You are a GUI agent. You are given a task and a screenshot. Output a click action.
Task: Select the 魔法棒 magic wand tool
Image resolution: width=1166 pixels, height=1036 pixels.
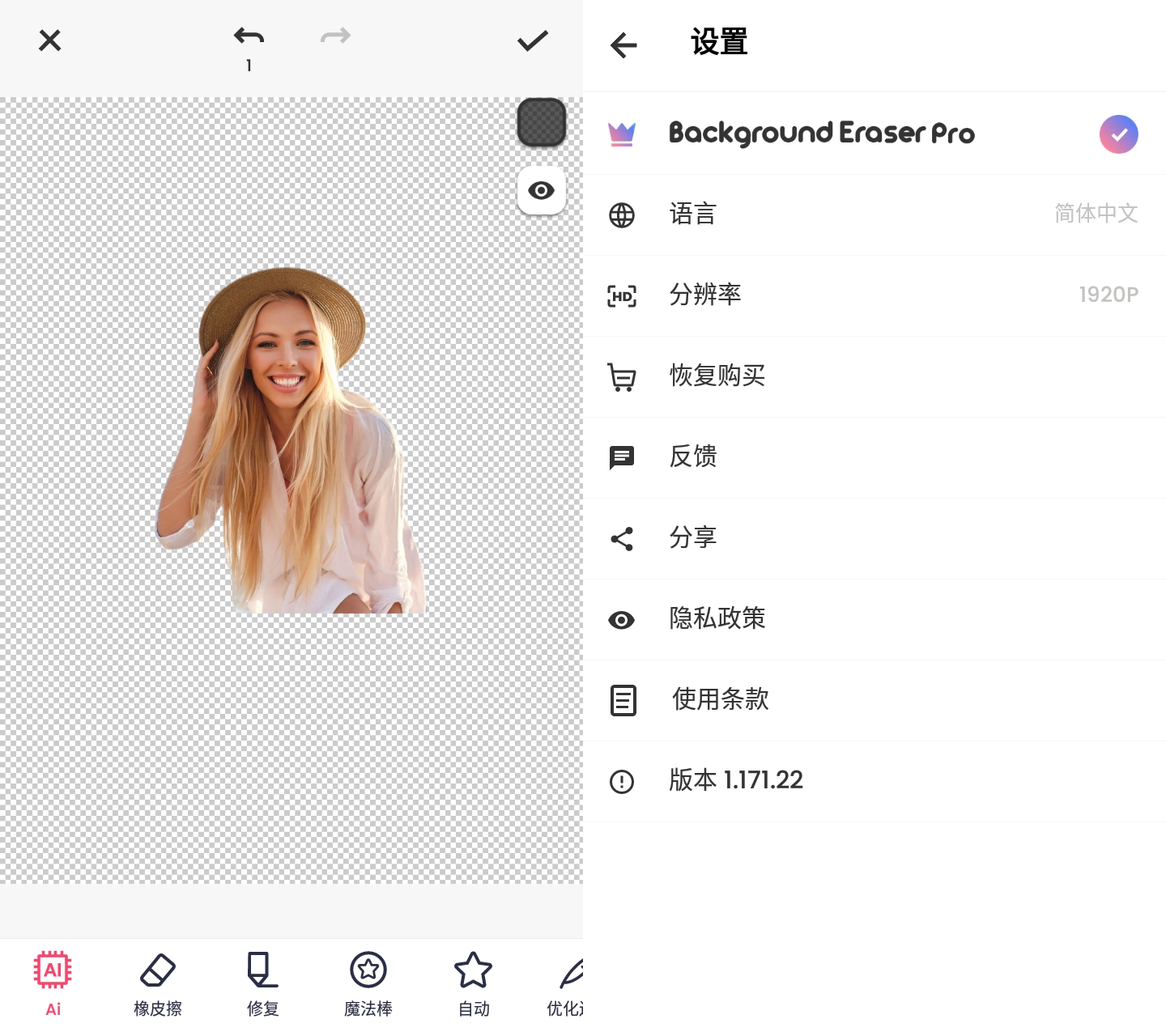click(x=368, y=984)
